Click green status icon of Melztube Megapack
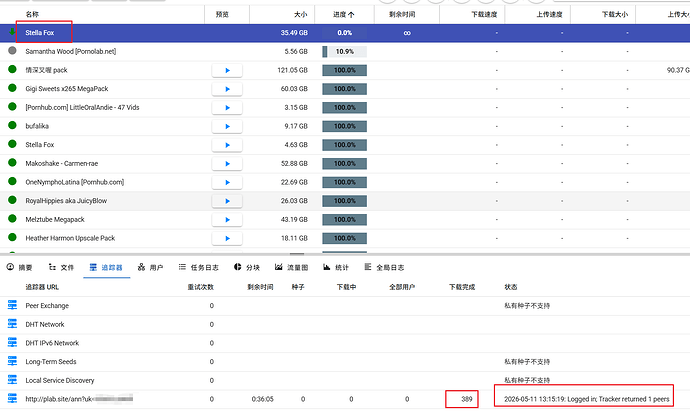 pos(12,219)
